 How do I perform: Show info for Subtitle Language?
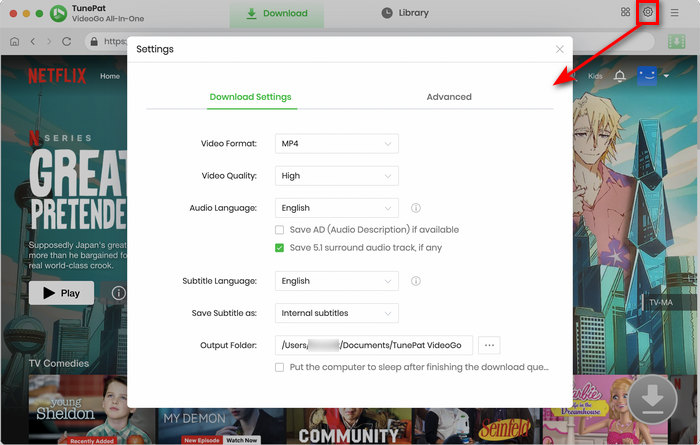tap(416, 281)
